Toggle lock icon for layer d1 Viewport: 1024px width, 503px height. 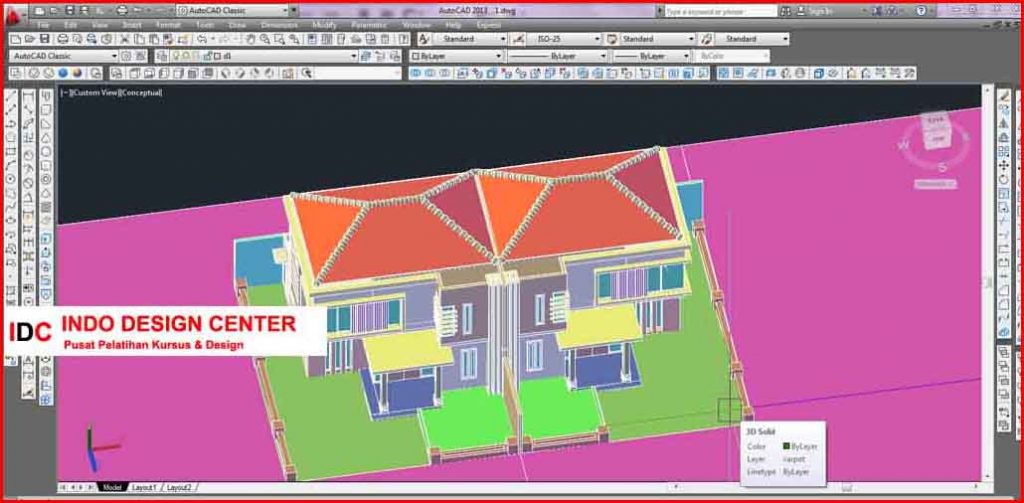pos(206,56)
